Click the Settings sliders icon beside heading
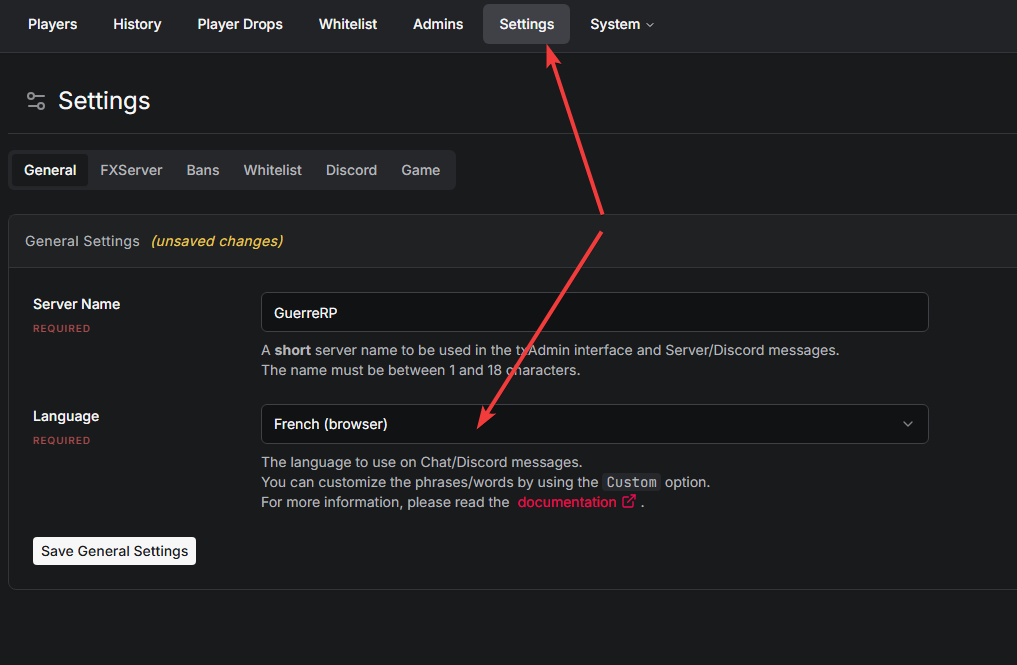 point(36,101)
